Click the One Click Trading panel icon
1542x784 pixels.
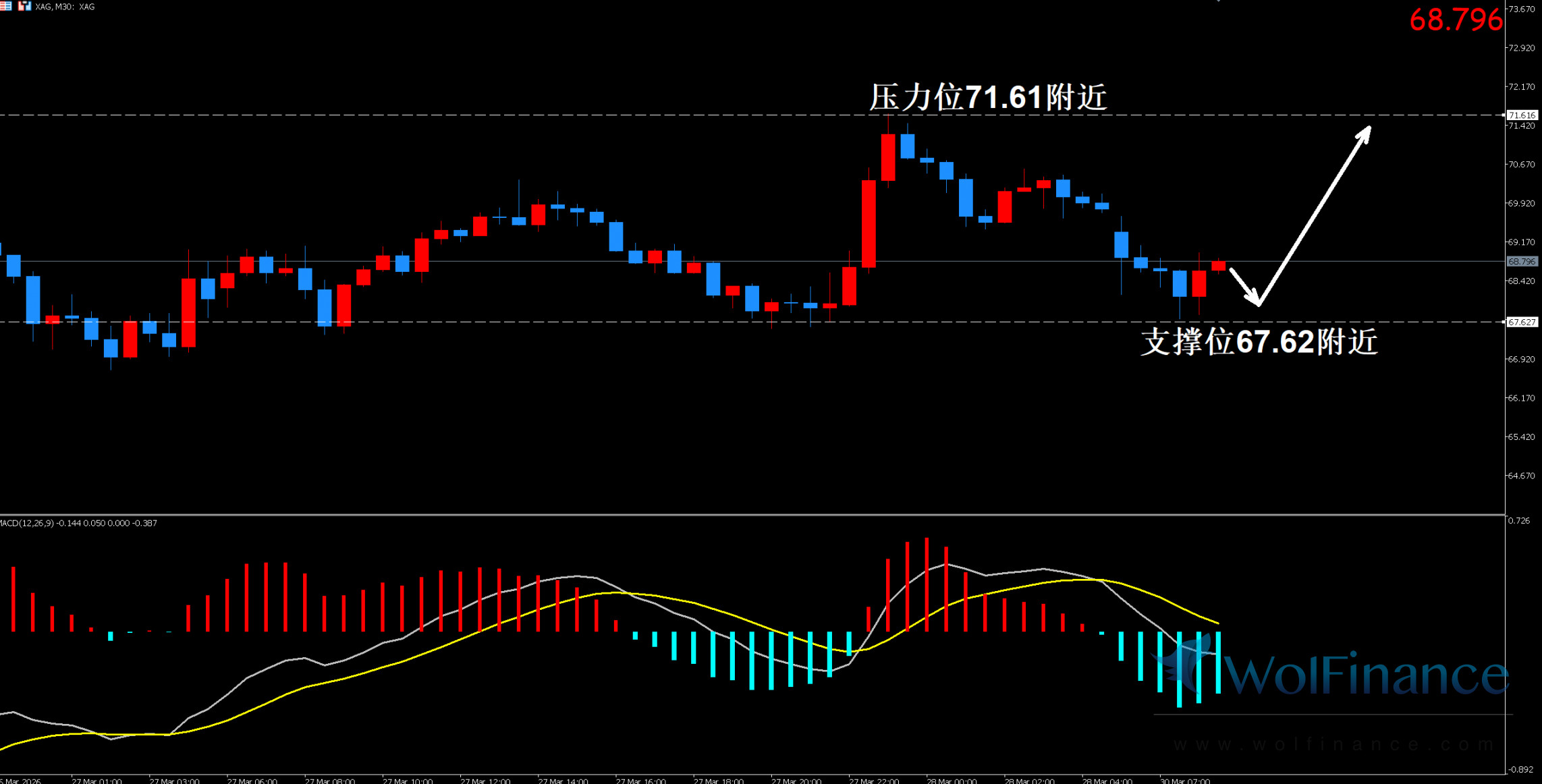pos(24,6)
